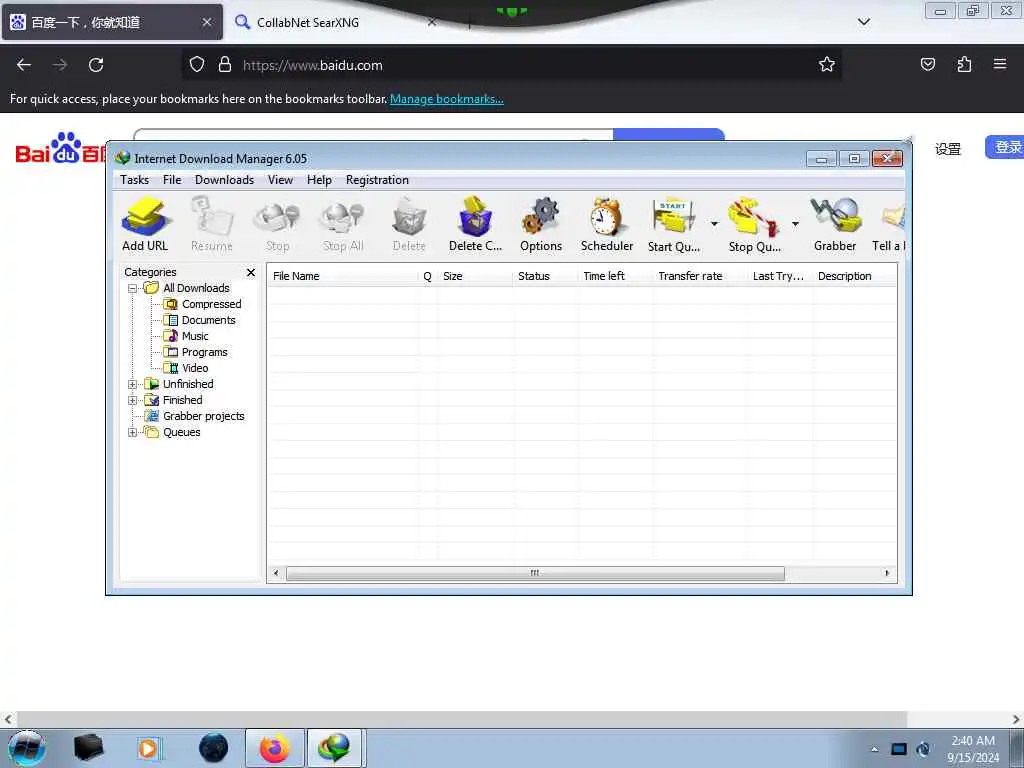This screenshot has height=768, width=1024.
Task: Open the Grabber tool icon
Action: [x=835, y=224]
